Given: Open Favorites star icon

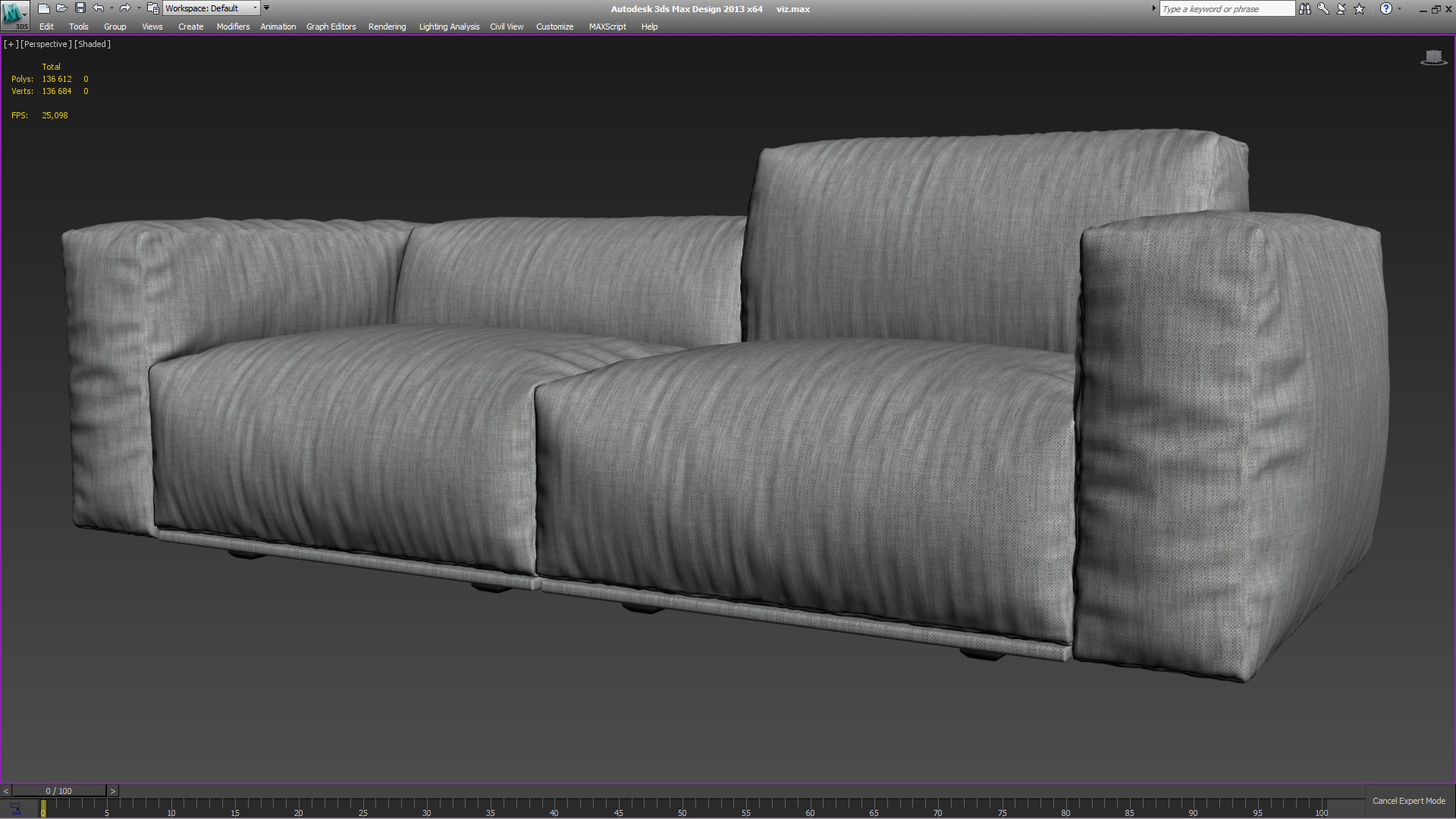Looking at the screenshot, I should pos(1360,9).
